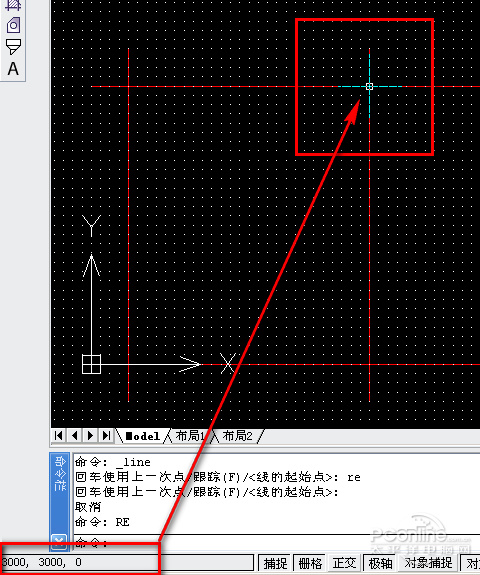Toggle 捕捉 snap mode in status bar

point(275,563)
